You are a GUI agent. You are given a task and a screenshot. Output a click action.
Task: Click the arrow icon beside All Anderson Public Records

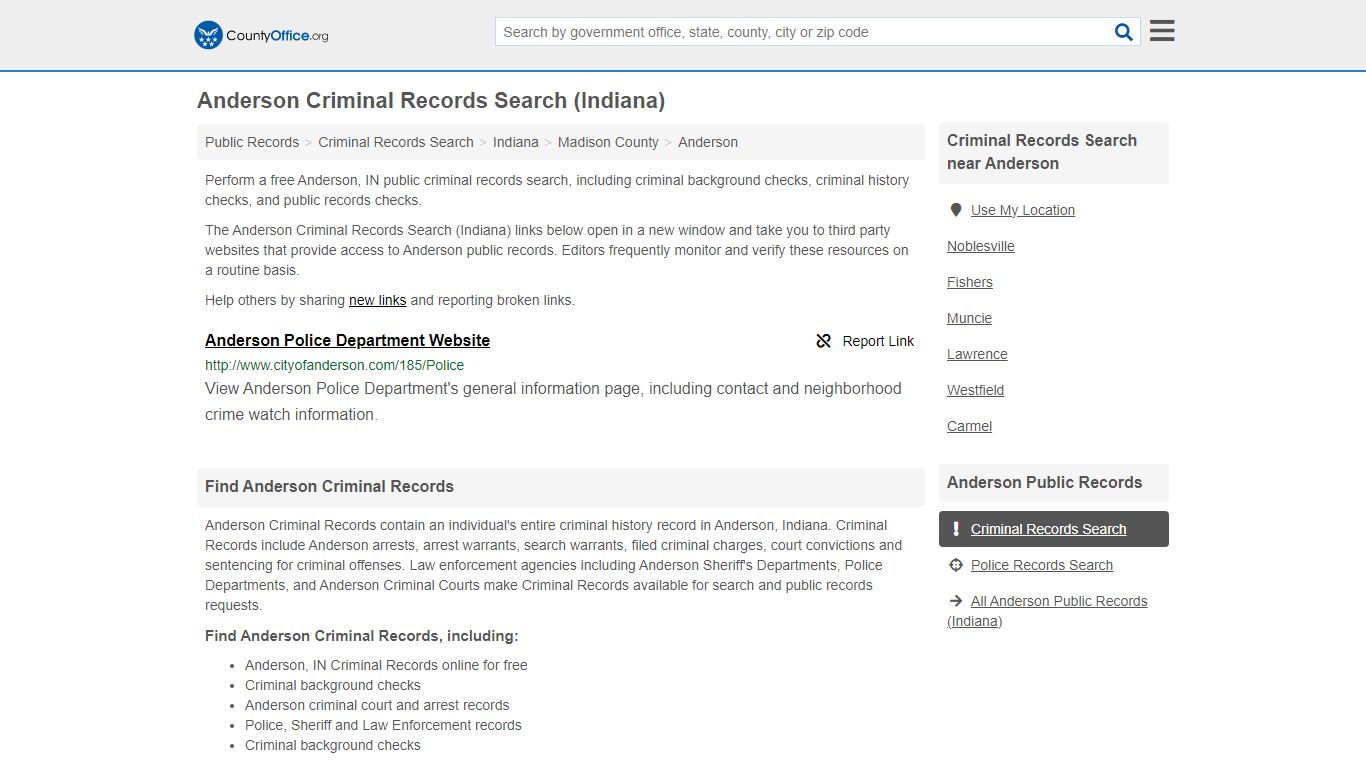tap(956, 601)
